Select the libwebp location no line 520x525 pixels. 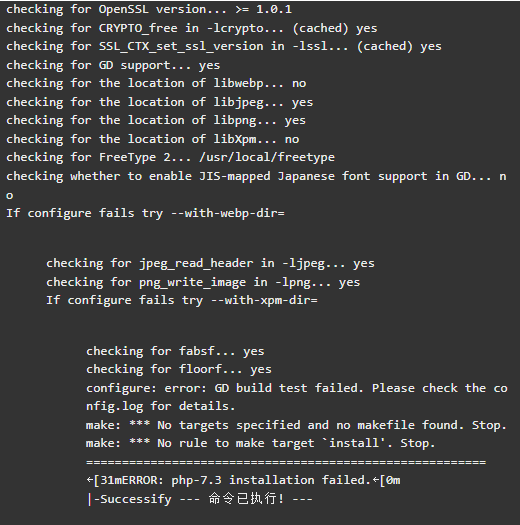[156, 84]
